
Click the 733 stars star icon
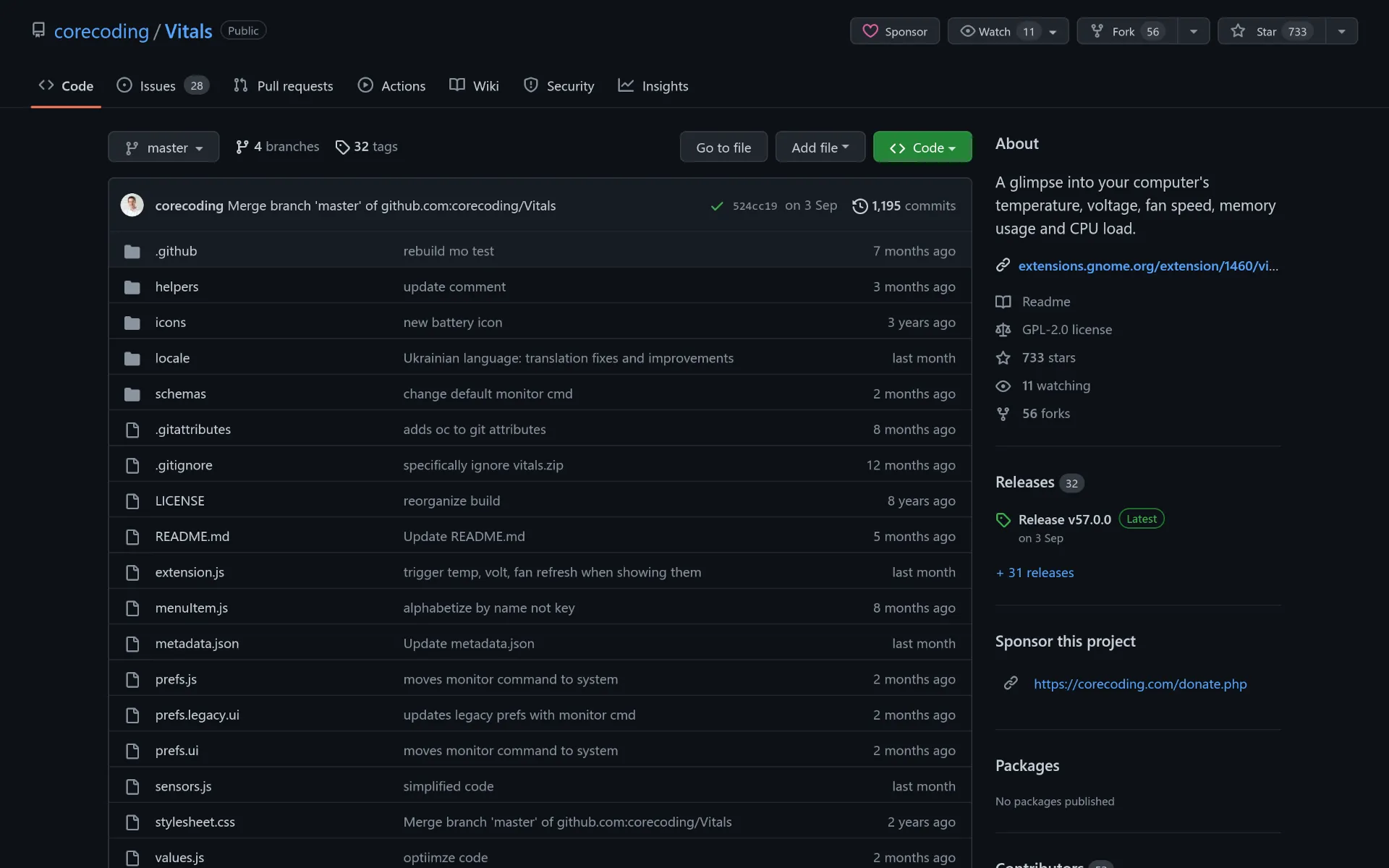[1003, 358]
